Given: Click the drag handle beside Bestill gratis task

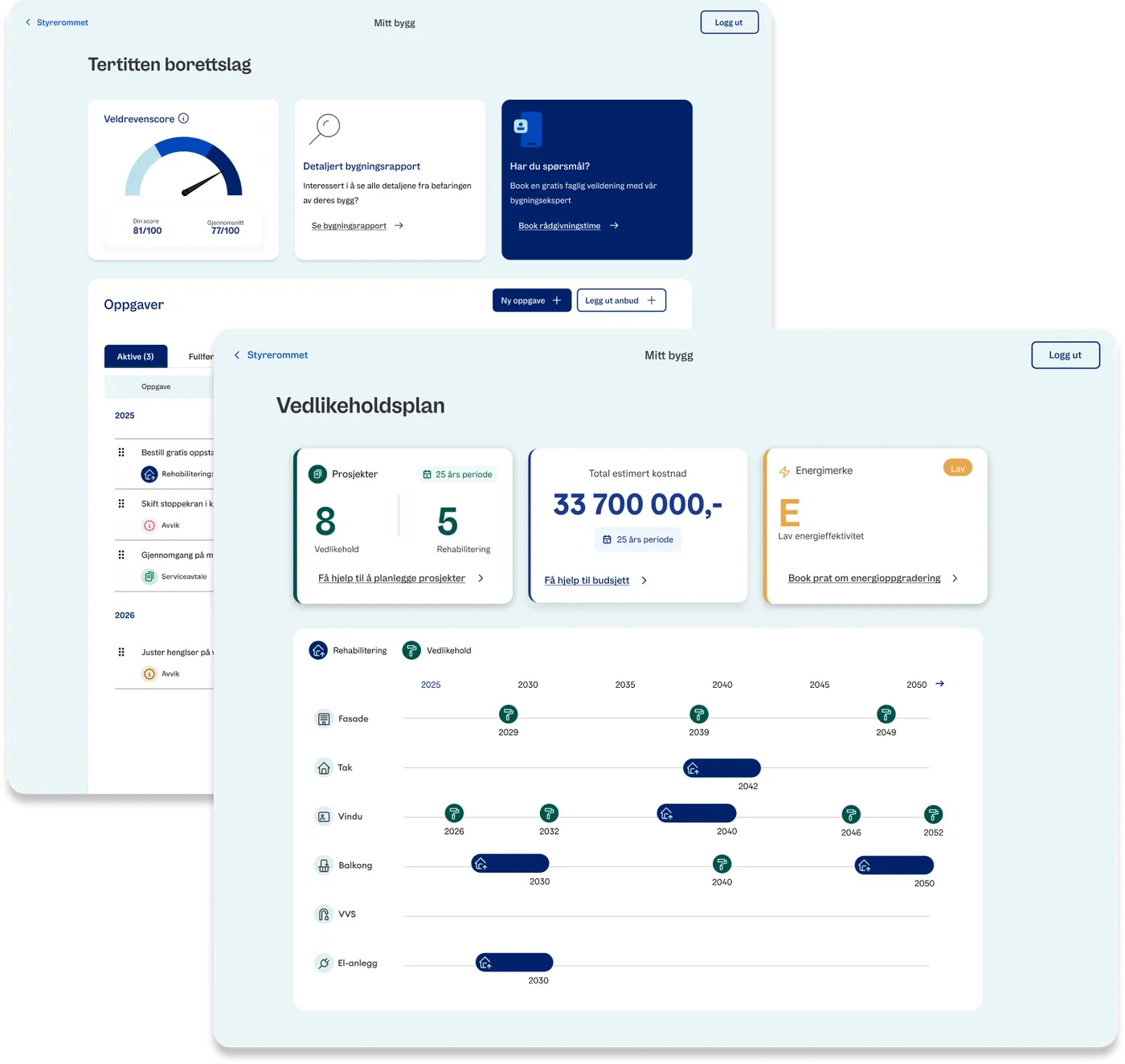Looking at the screenshot, I should point(121,452).
